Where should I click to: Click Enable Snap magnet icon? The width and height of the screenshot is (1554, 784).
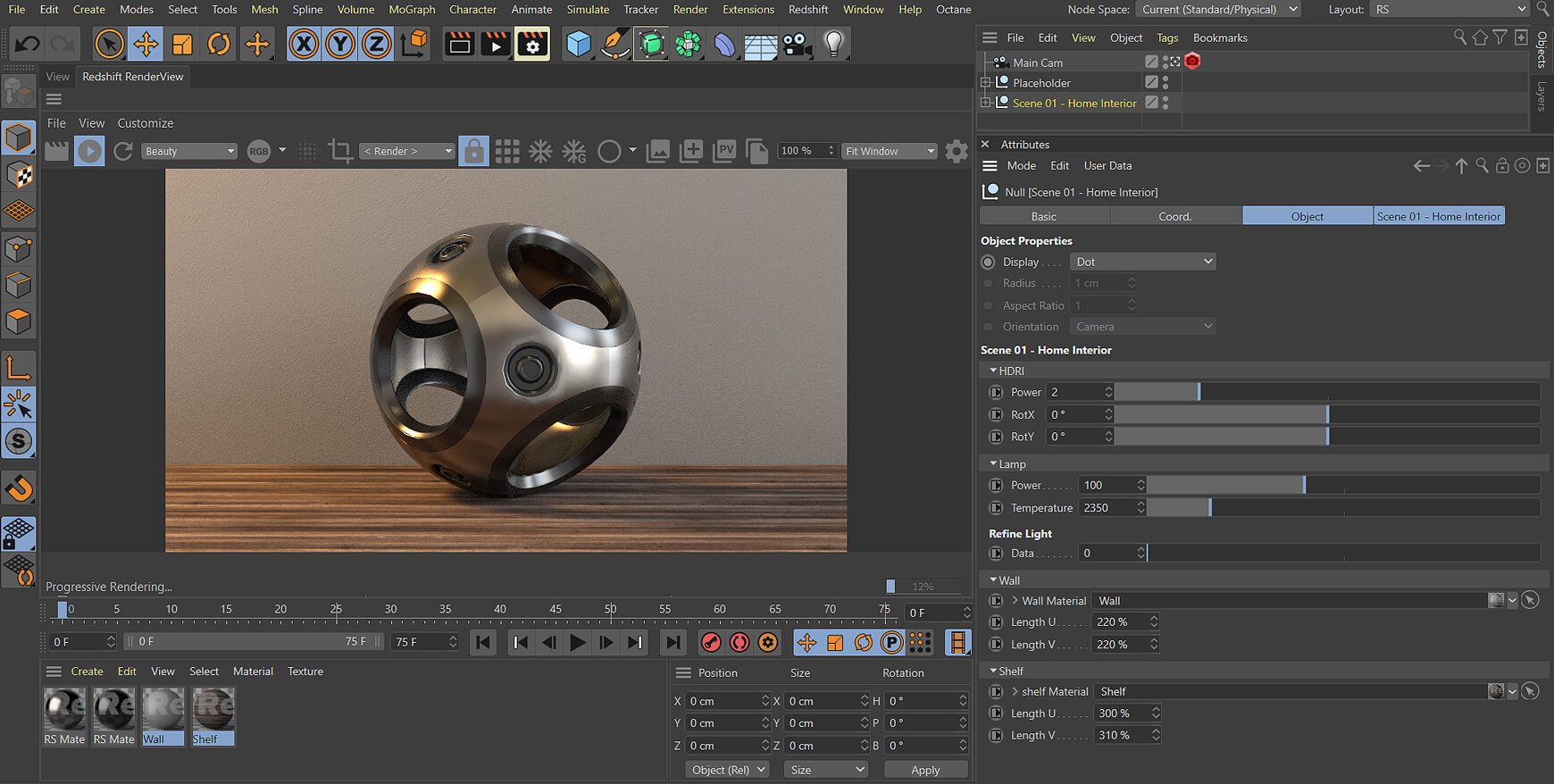pos(19,488)
